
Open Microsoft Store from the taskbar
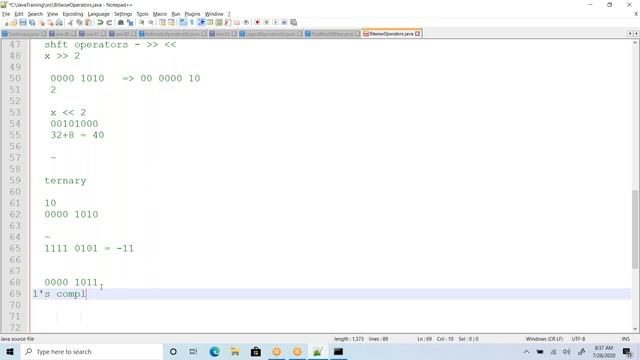tap(256, 351)
